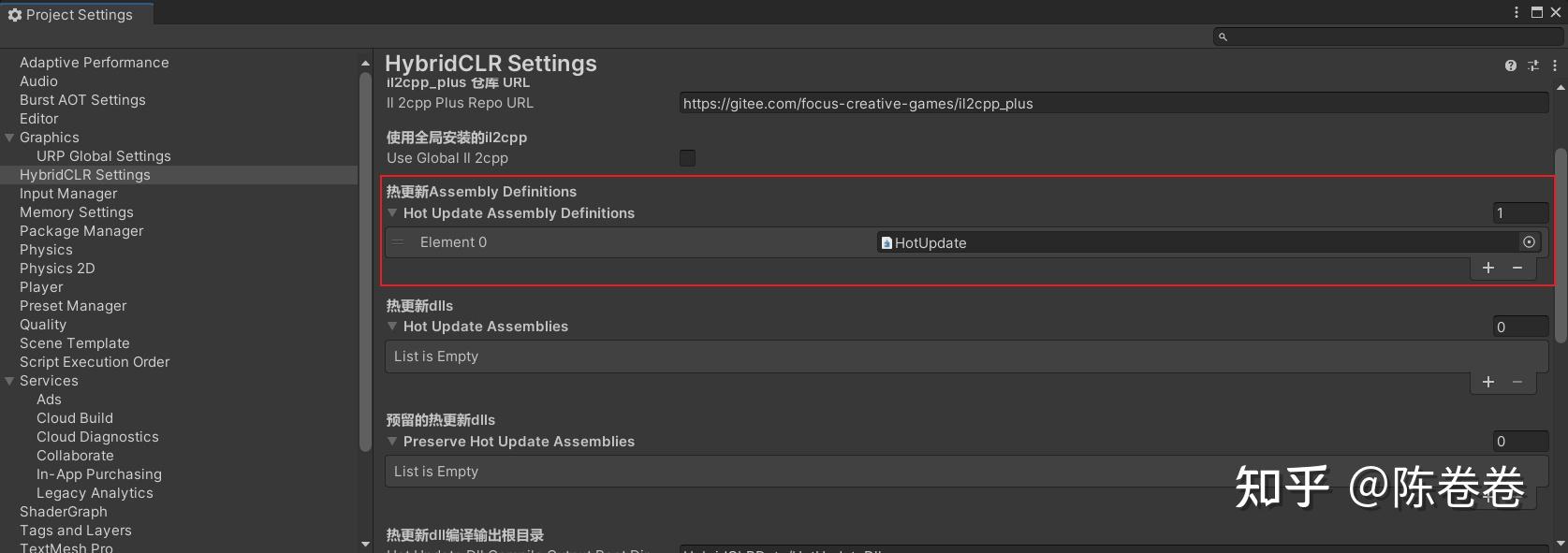Open the HybridCLR Settings kebab menu

(1554, 65)
